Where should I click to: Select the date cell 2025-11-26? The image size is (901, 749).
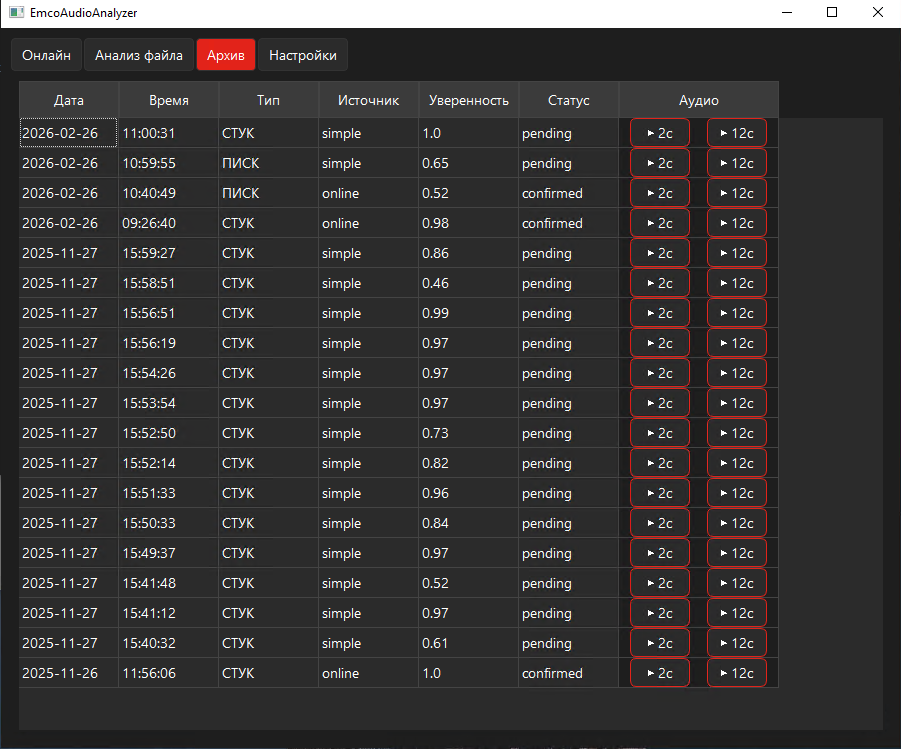[x=69, y=673]
